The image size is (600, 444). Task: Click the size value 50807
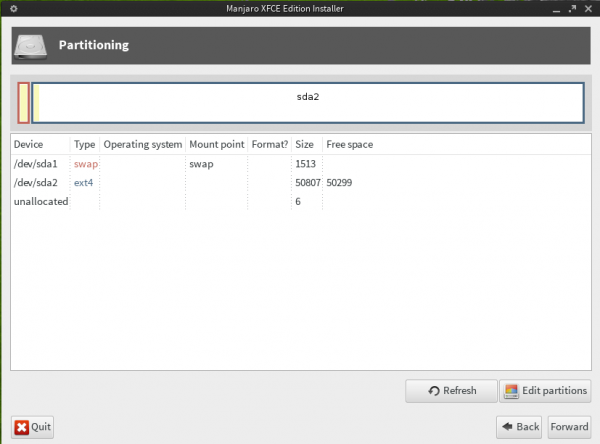(308, 183)
